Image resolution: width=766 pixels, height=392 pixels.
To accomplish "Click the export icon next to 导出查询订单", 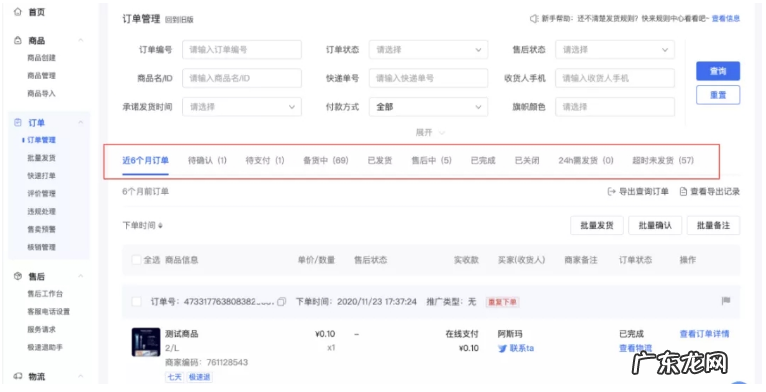I will pyautogui.click(x=611, y=192).
